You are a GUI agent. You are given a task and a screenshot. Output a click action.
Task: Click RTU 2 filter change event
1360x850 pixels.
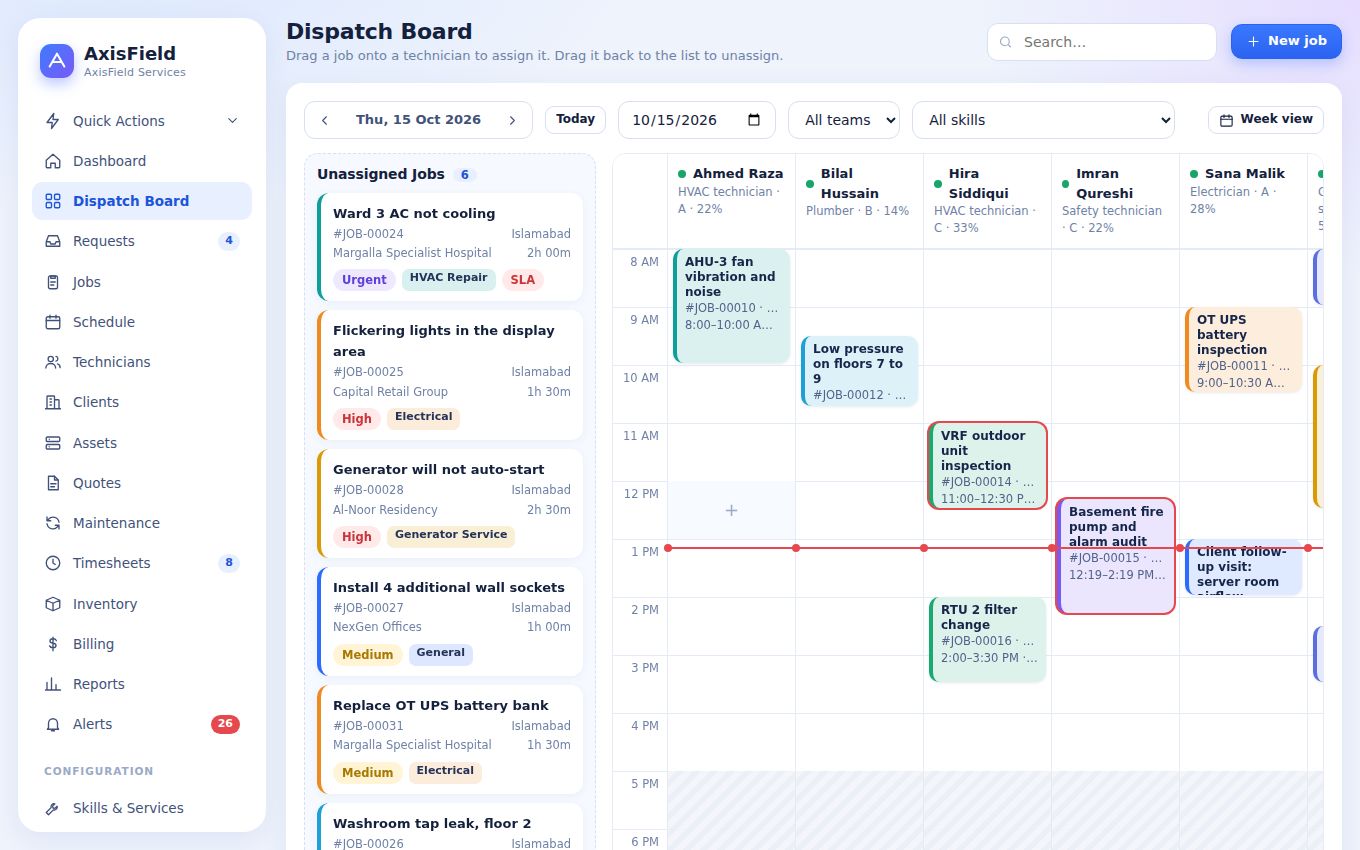(988, 640)
